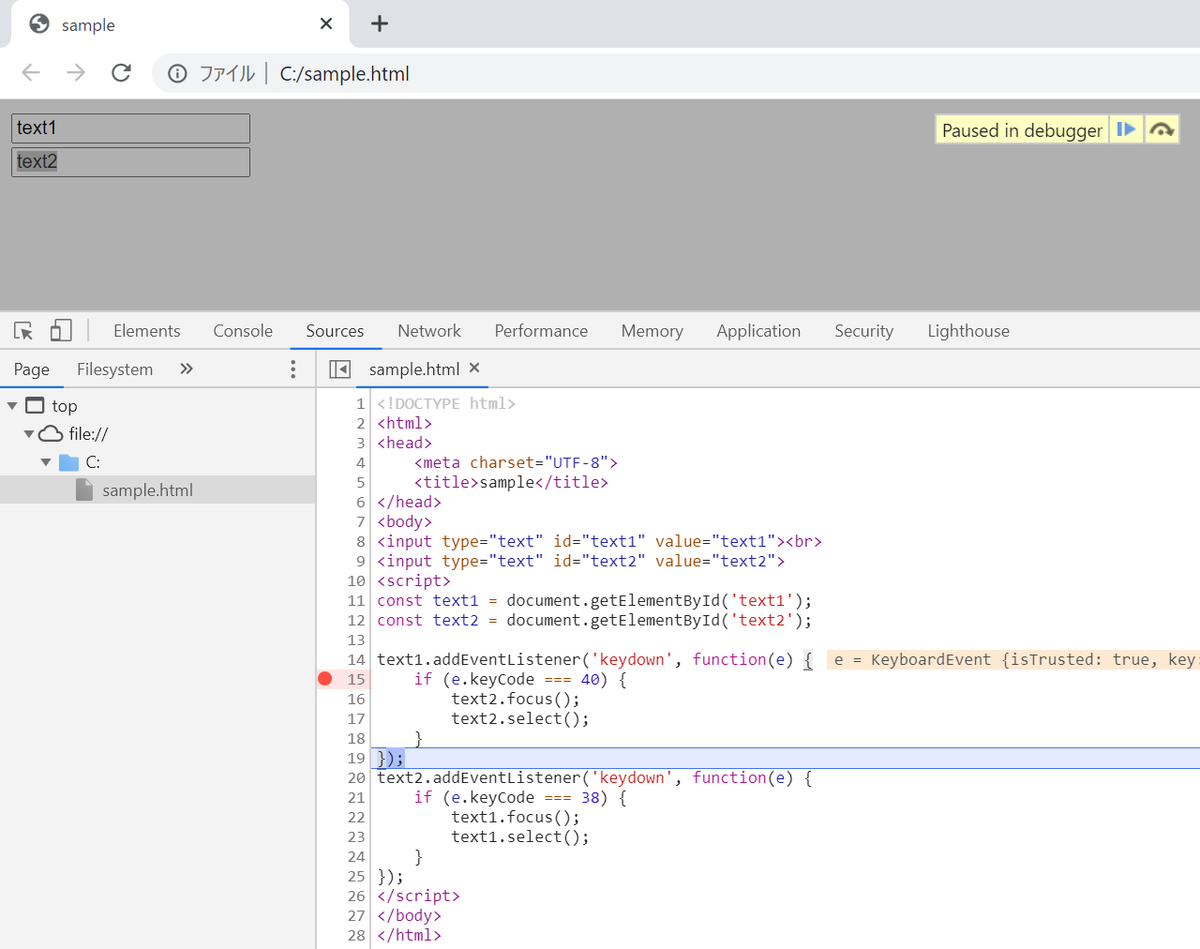1200x949 pixels.
Task: Click the sample tab globe favicon
Action: [x=39, y=25]
